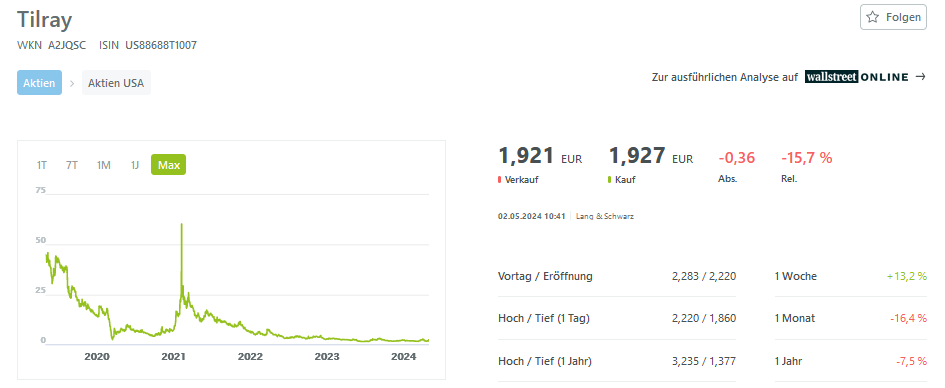Select the 7T chart range

pyautogui.click(x=72, y=164)
